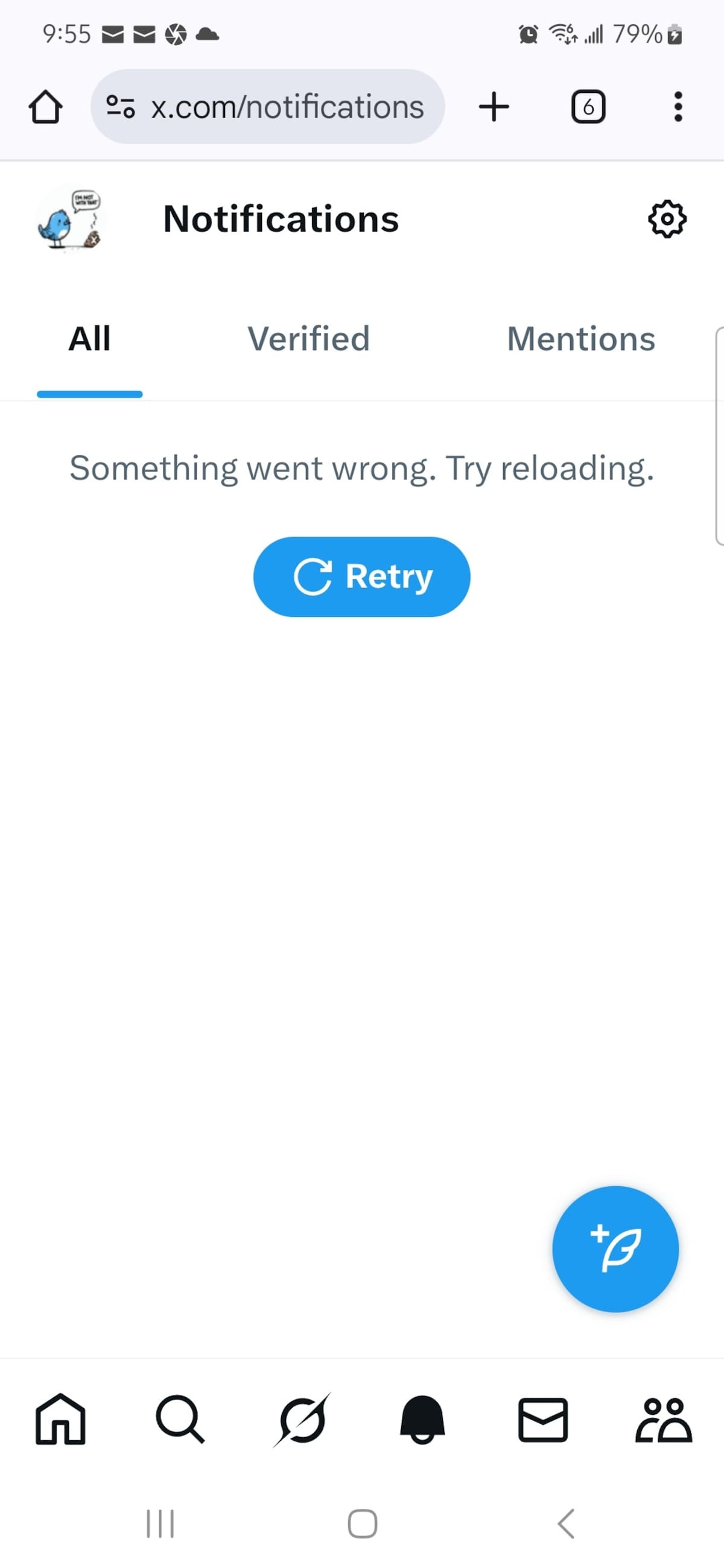Switch to the Mentions tab
724x1568 pixels.
click(581, 338)
